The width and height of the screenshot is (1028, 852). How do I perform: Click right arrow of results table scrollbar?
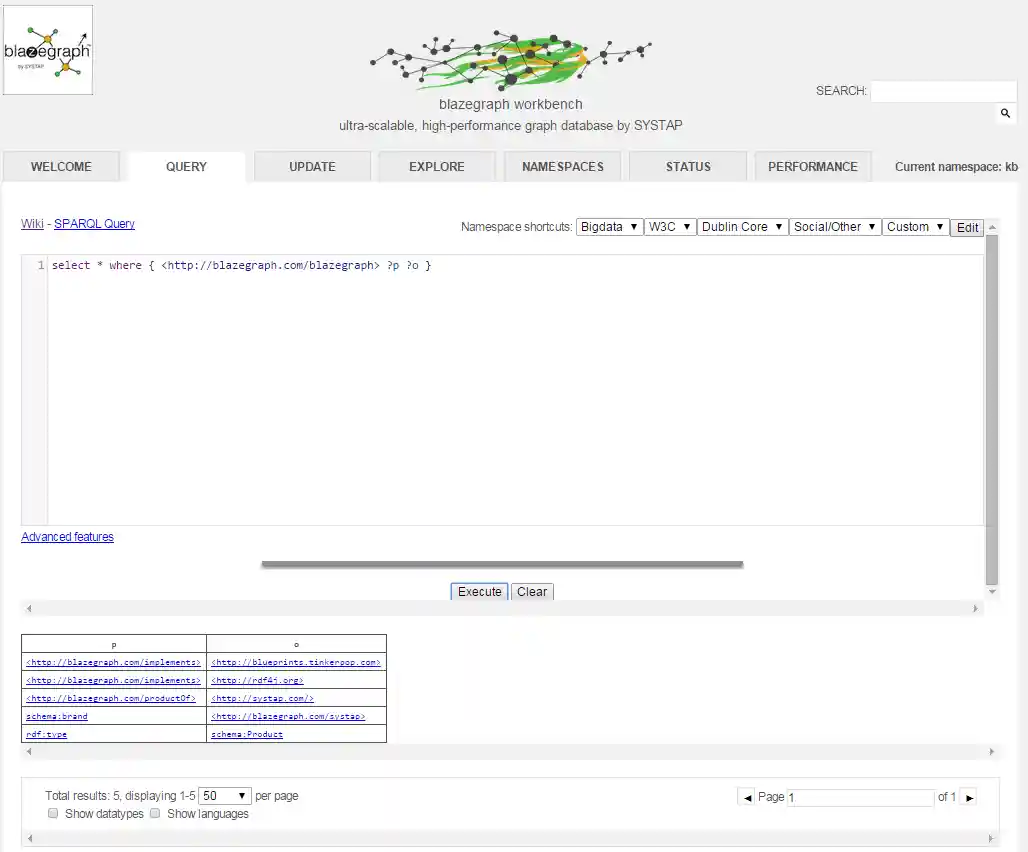click(x=991, y=752)
